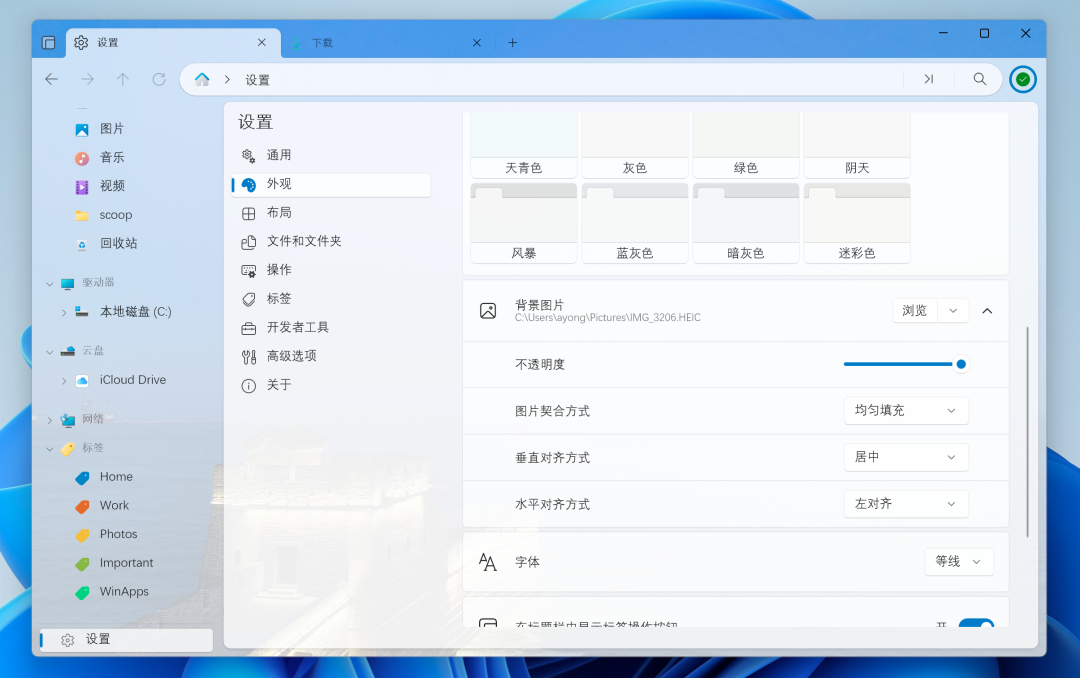Click the sidebar panel toggle icon

point(48,43)
